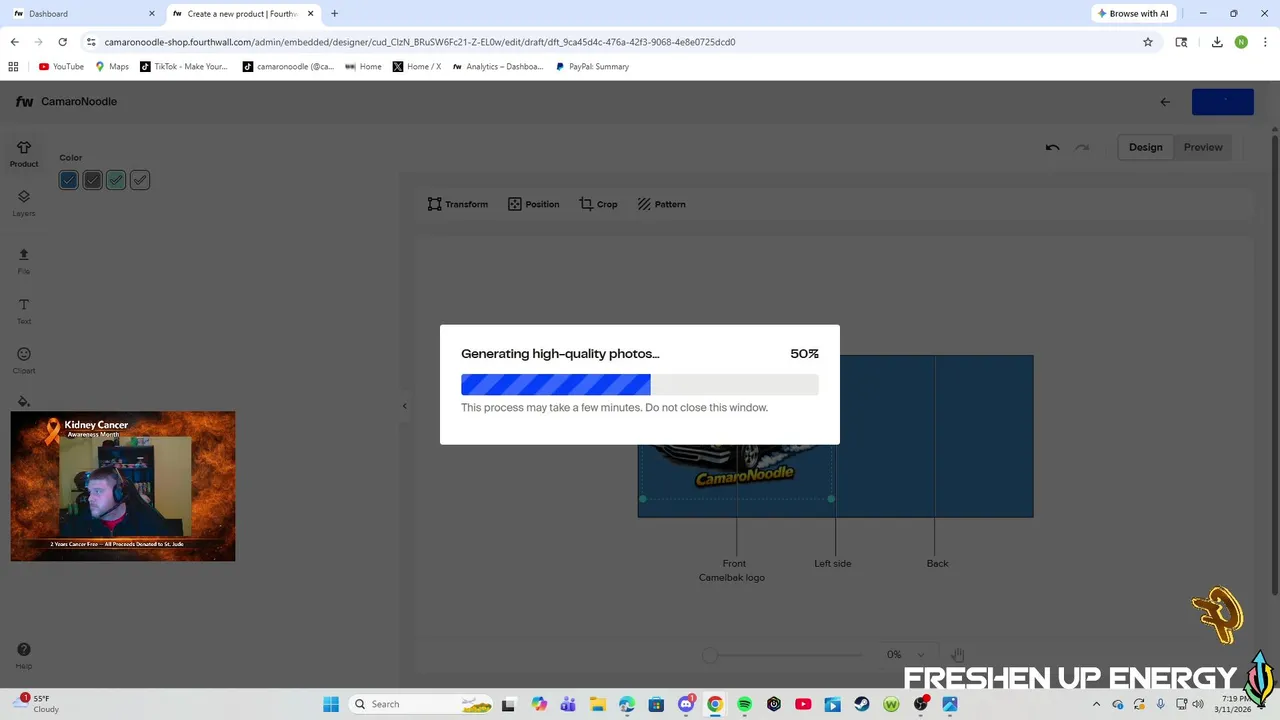Show hidden system tray icons
This screenshot has height=720, width=1280.
tap(1096, 704)
